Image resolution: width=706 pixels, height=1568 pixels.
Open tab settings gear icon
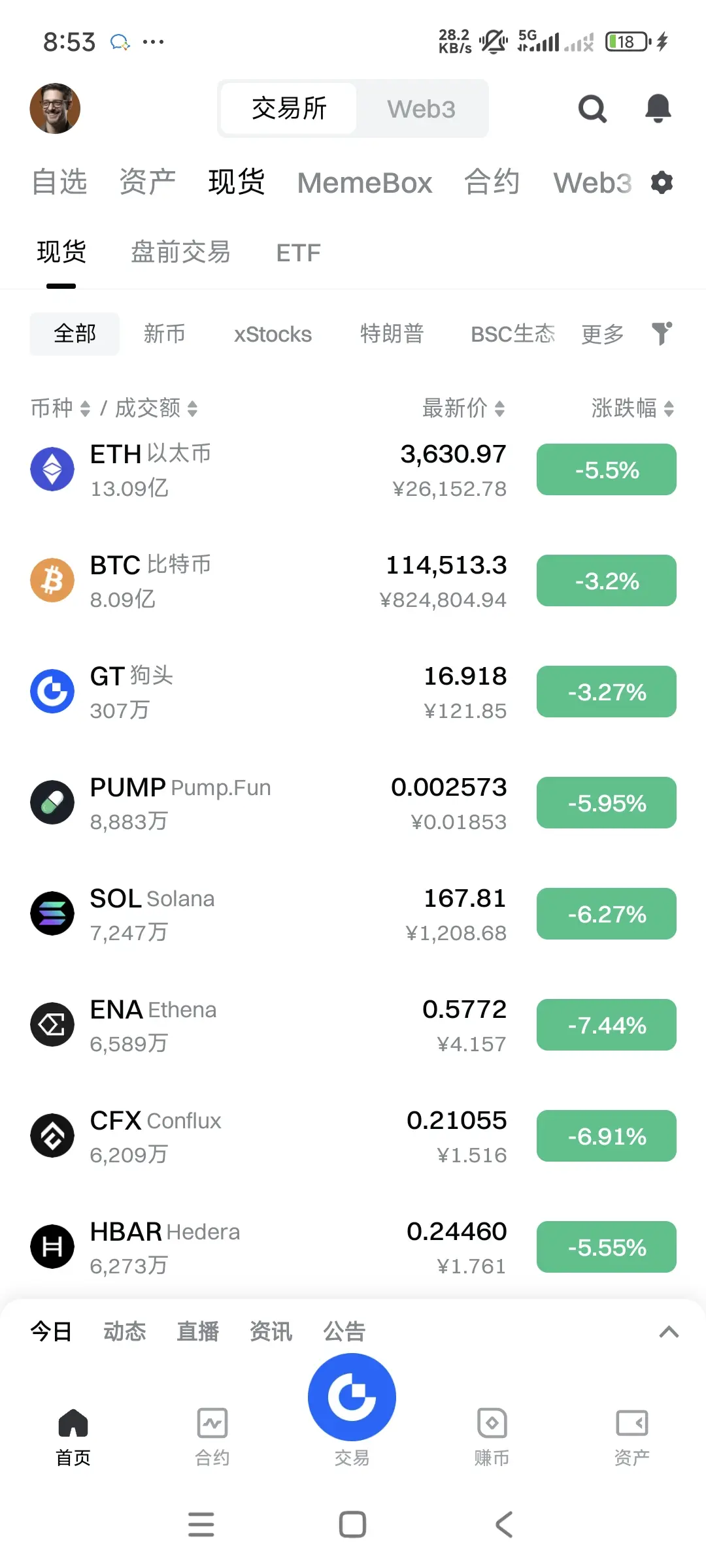(662, 182)
